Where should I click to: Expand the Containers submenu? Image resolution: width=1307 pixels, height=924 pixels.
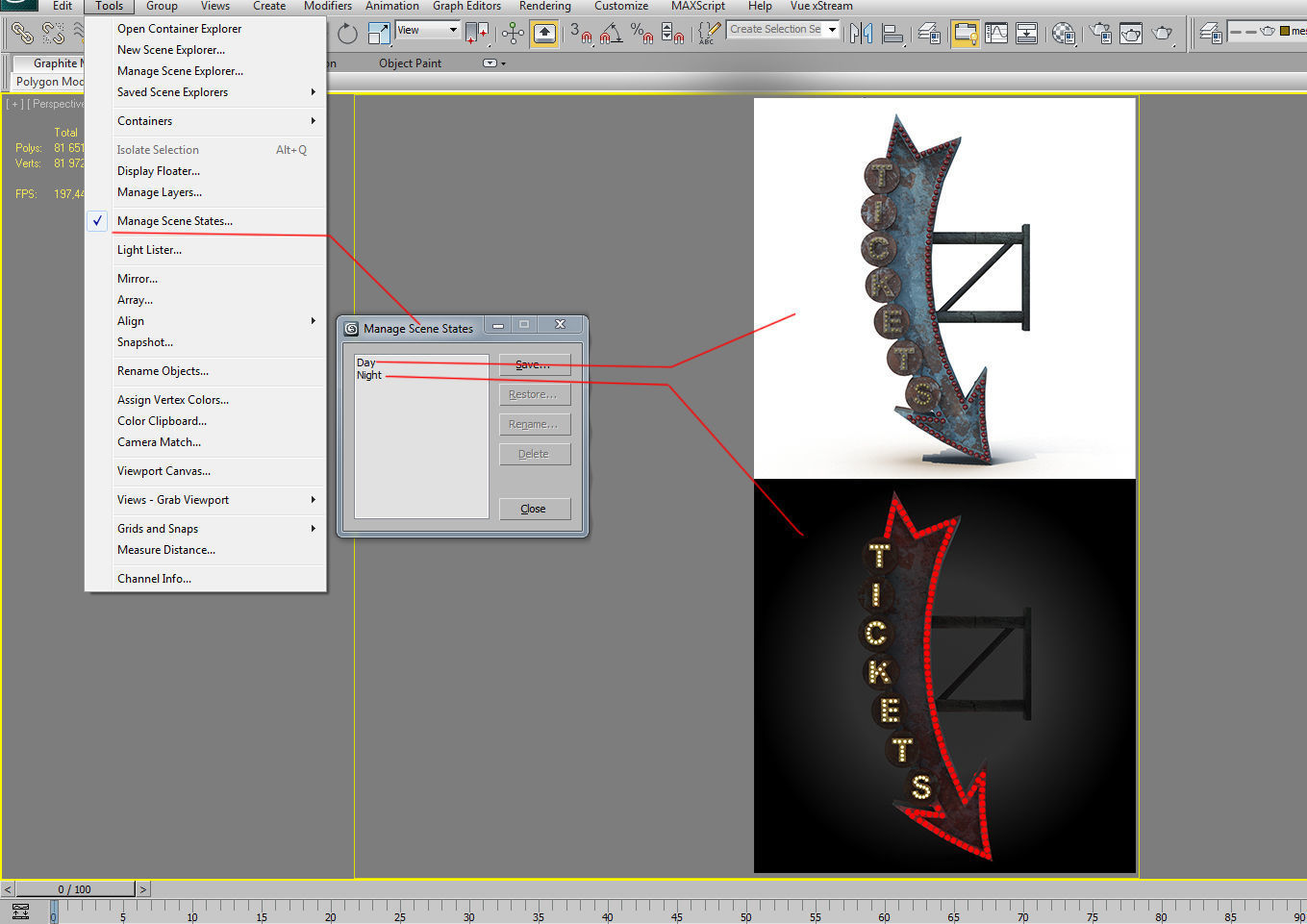206,121
